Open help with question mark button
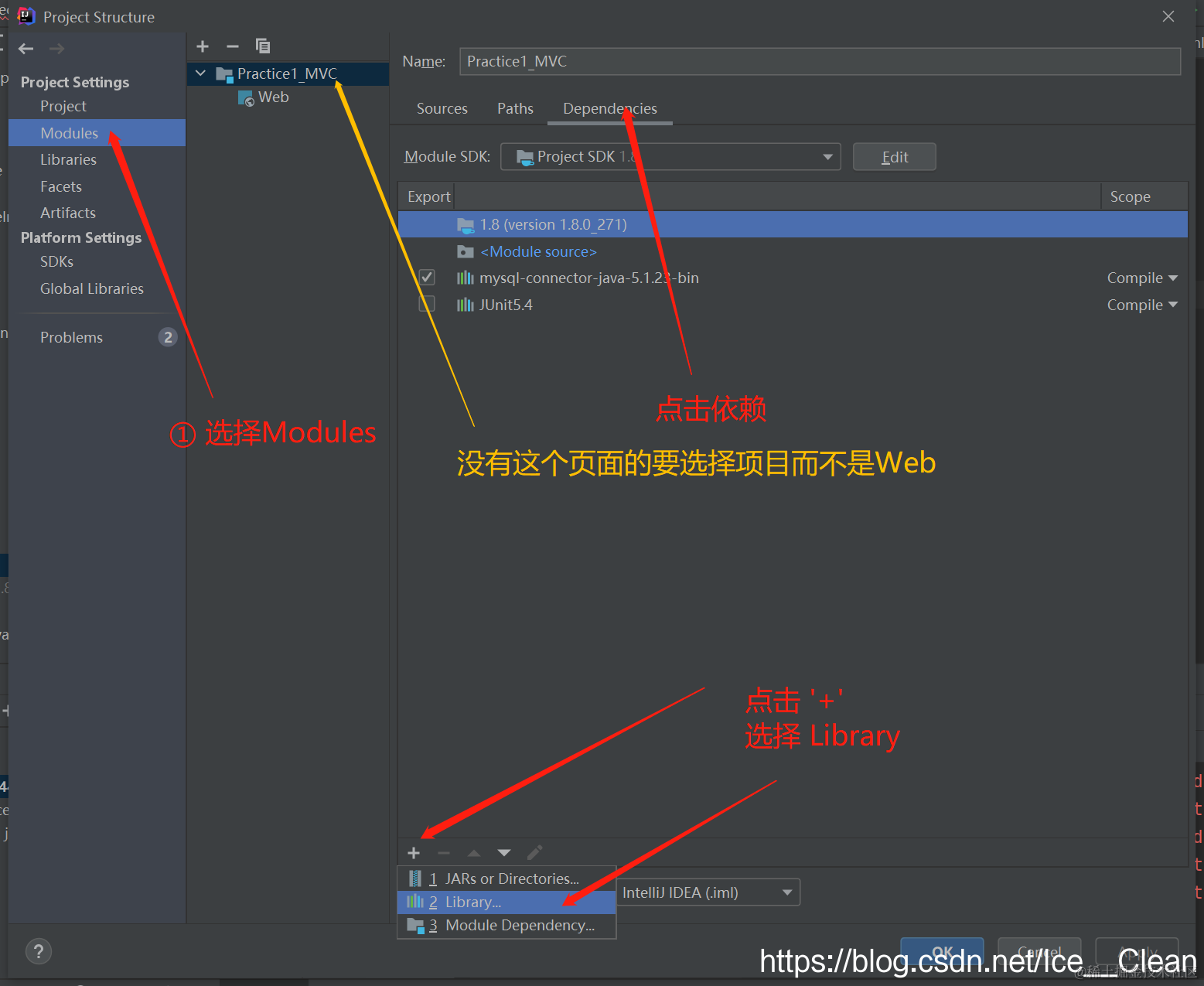This screenshot has height=986, width=1204. tap(39, 951)
